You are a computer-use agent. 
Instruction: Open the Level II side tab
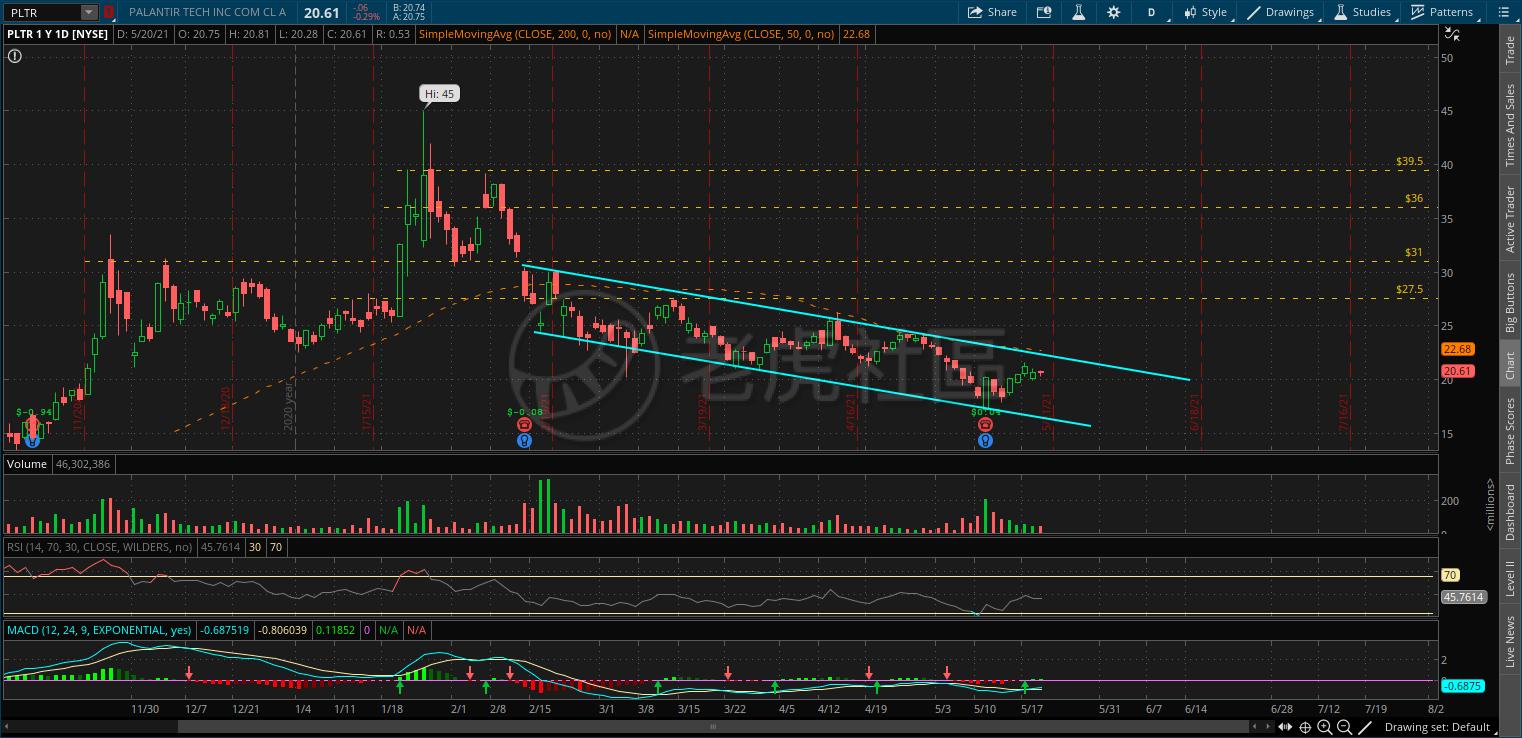point(1510,580)
